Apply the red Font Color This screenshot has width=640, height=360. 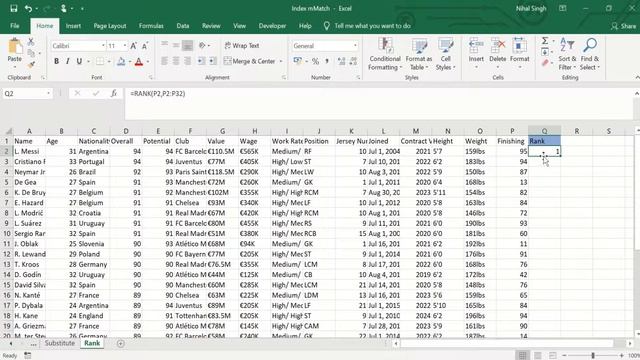(139, 61)
